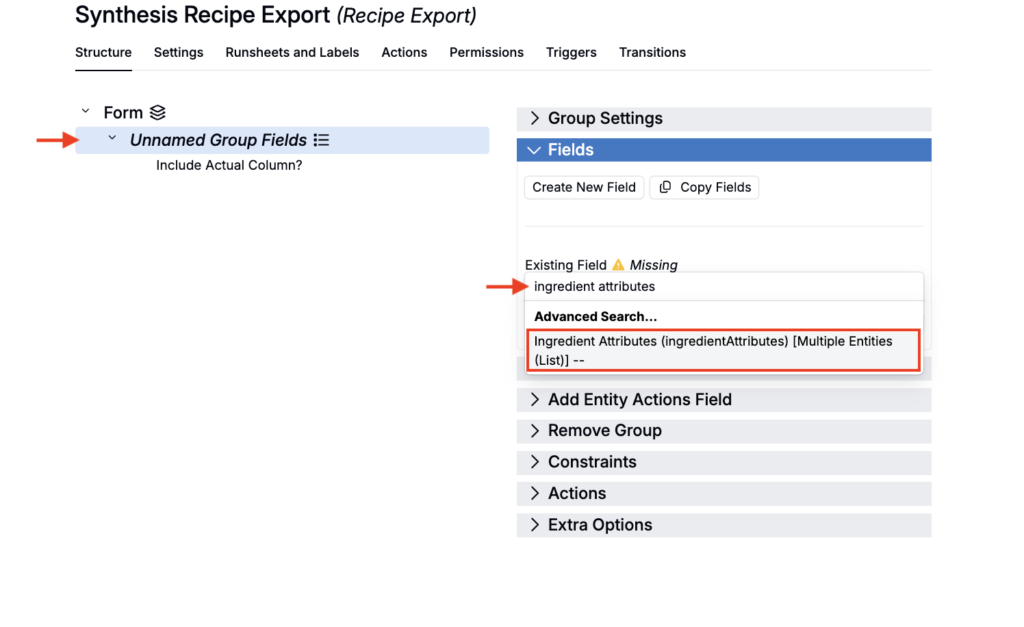Expand the Extra Options section
Screen dimensions: 1024x627
point(535,525)
